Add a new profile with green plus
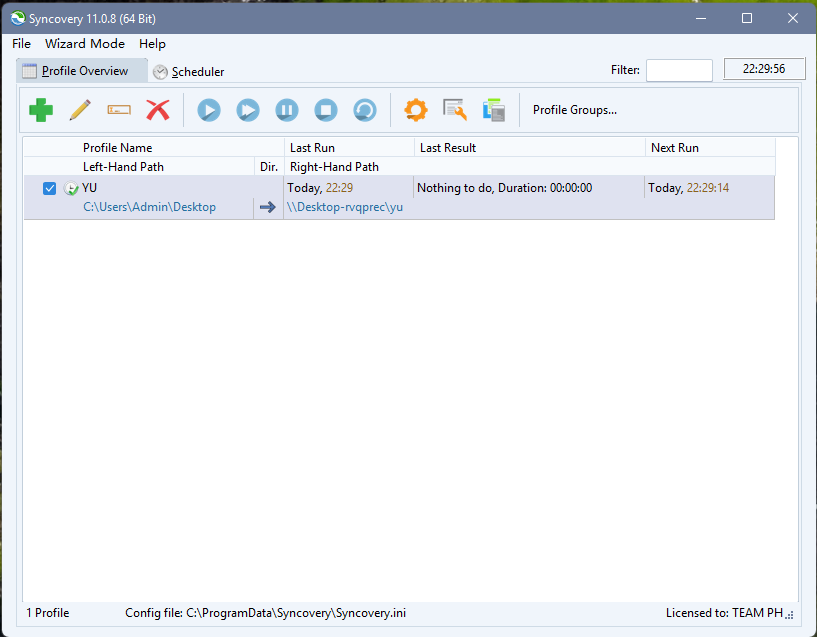Screen dimensions: 817x637 point(41,110)
